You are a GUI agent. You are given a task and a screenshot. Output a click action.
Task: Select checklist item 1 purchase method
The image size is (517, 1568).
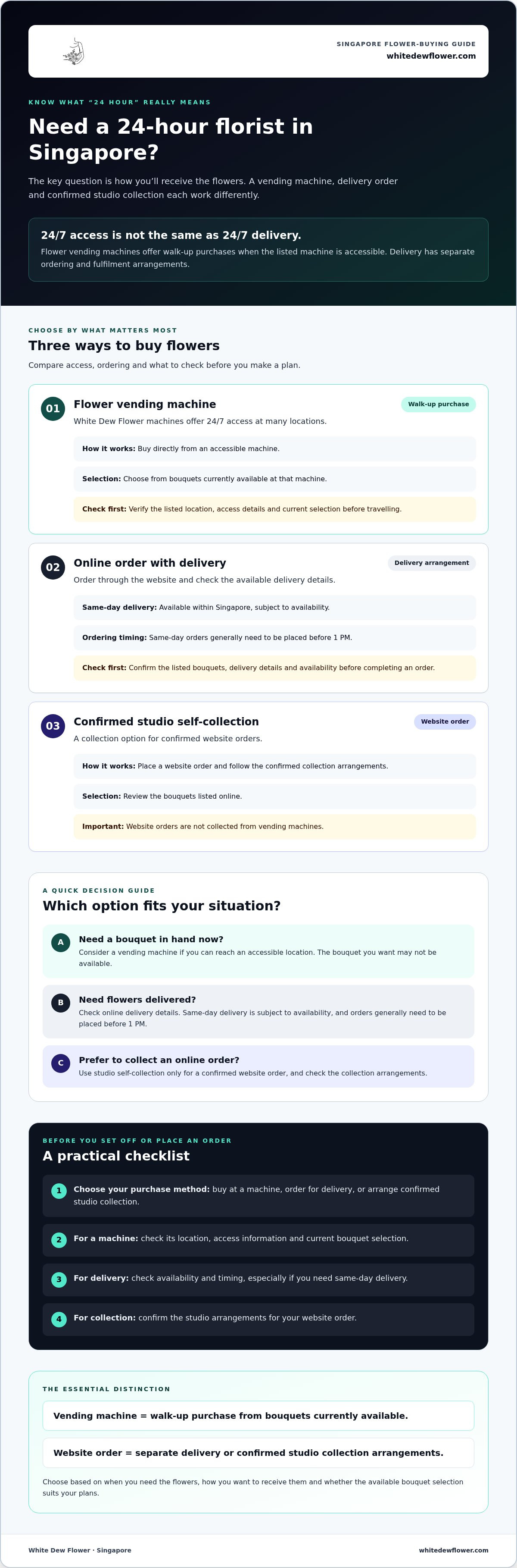[258, 1195]
